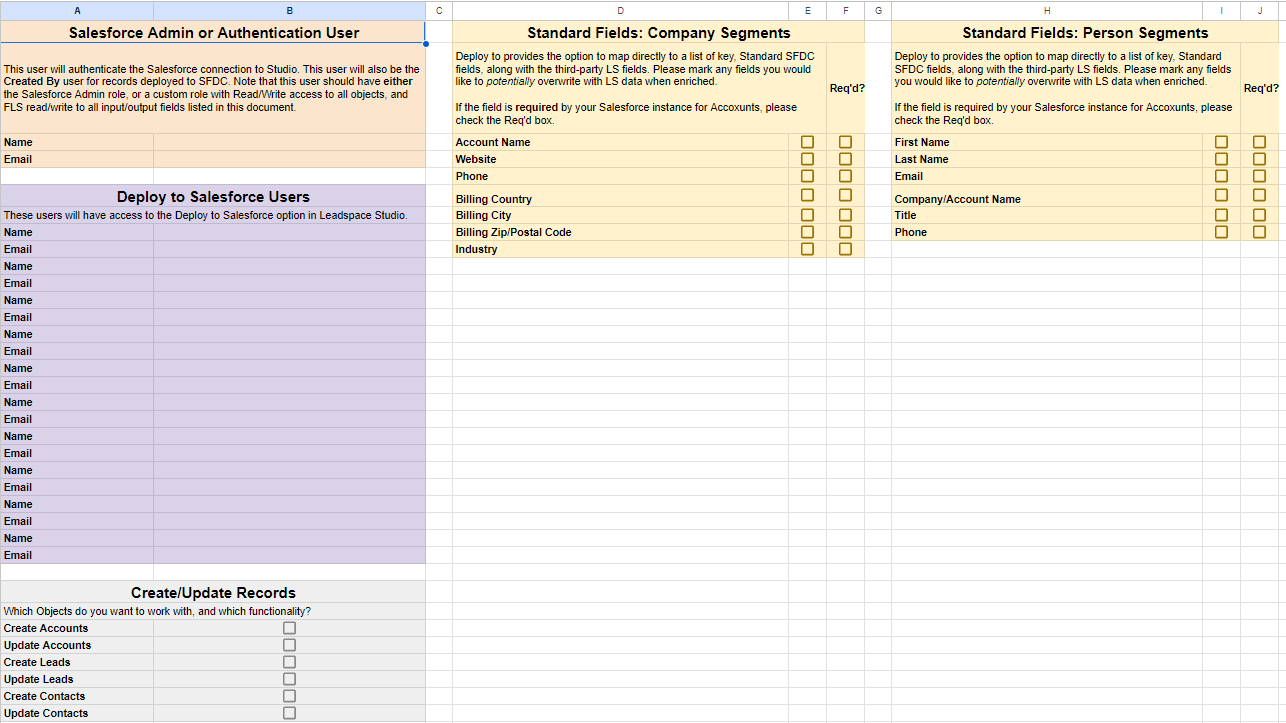Select column J header

coord(1259,10)
